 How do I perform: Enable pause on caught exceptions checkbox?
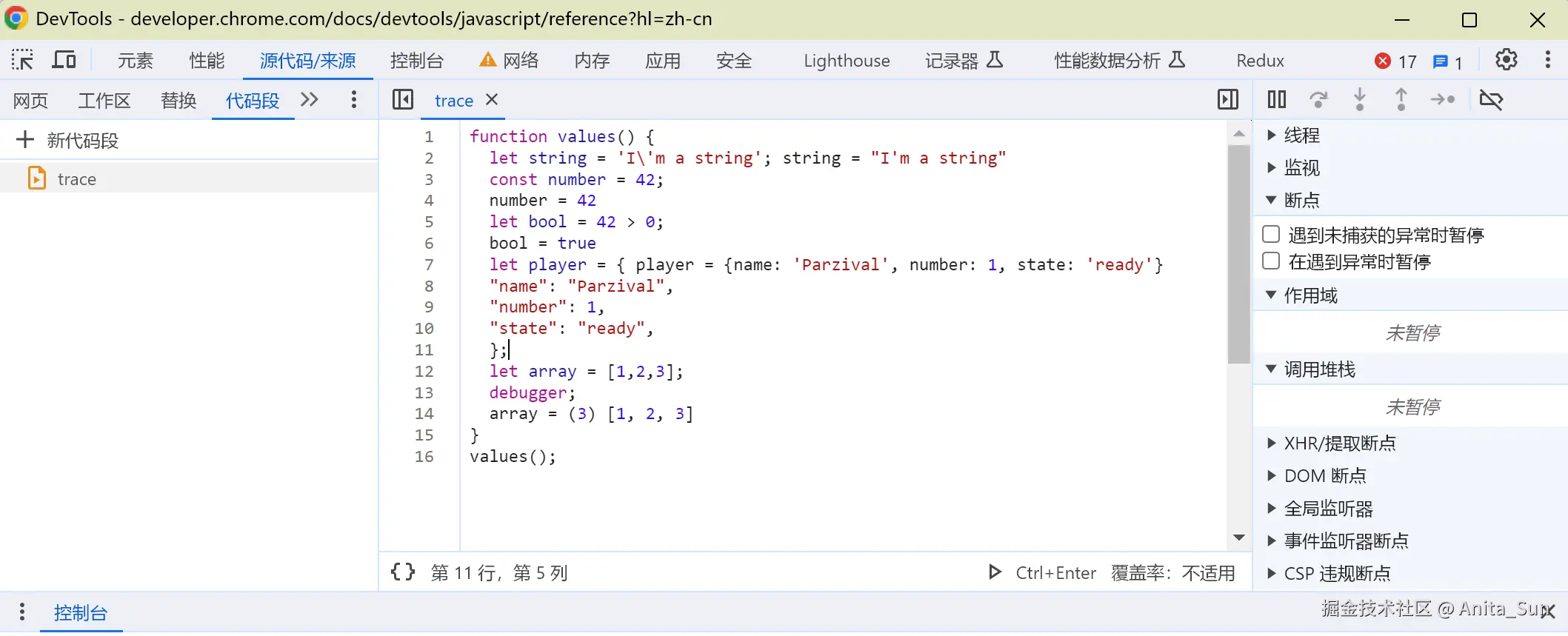pyautogui.click(x=1271, y=261)
